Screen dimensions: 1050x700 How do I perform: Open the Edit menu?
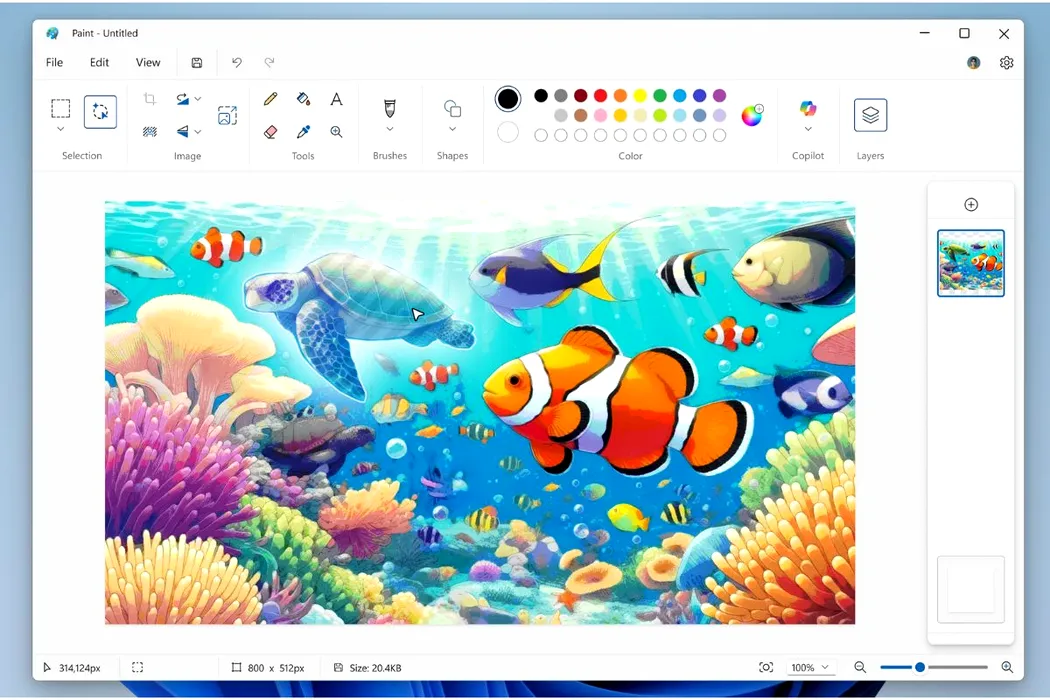pos(99,62)
